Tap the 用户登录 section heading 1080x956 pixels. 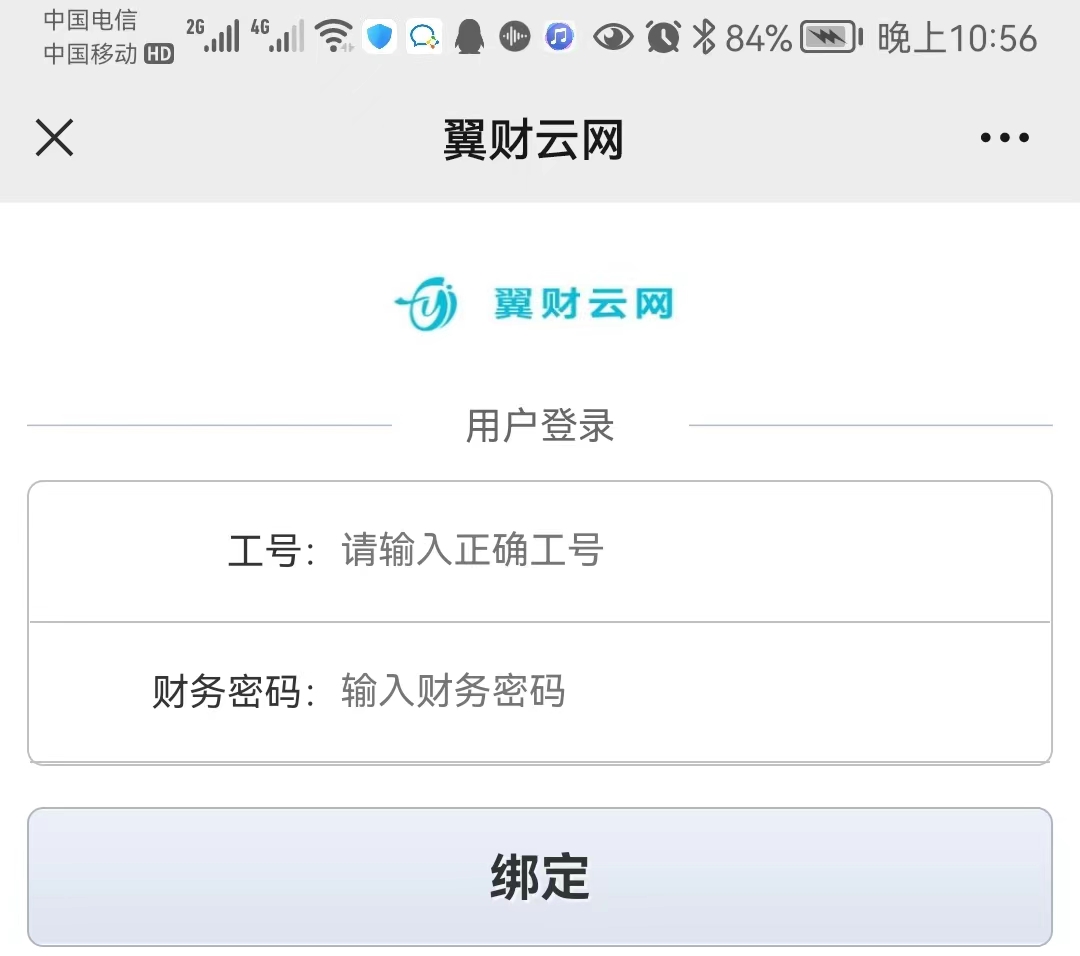(x=538, y=425)
